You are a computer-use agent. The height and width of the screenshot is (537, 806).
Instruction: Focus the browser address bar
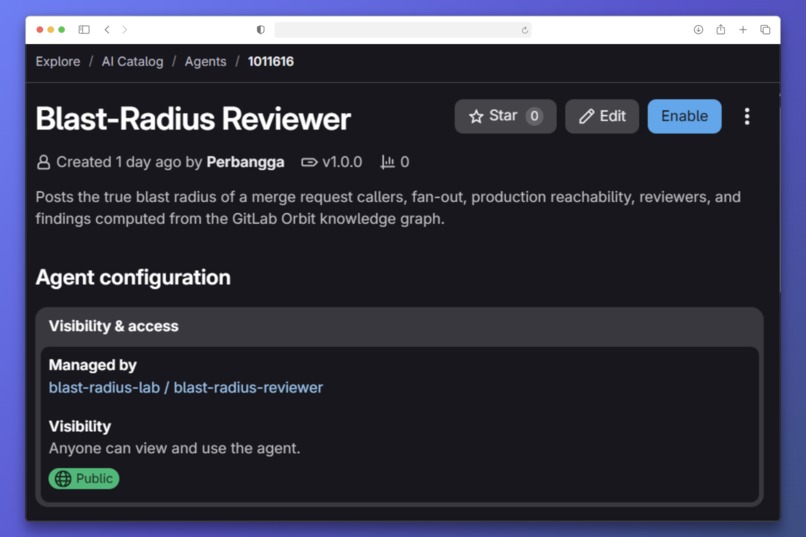[402, 30]
